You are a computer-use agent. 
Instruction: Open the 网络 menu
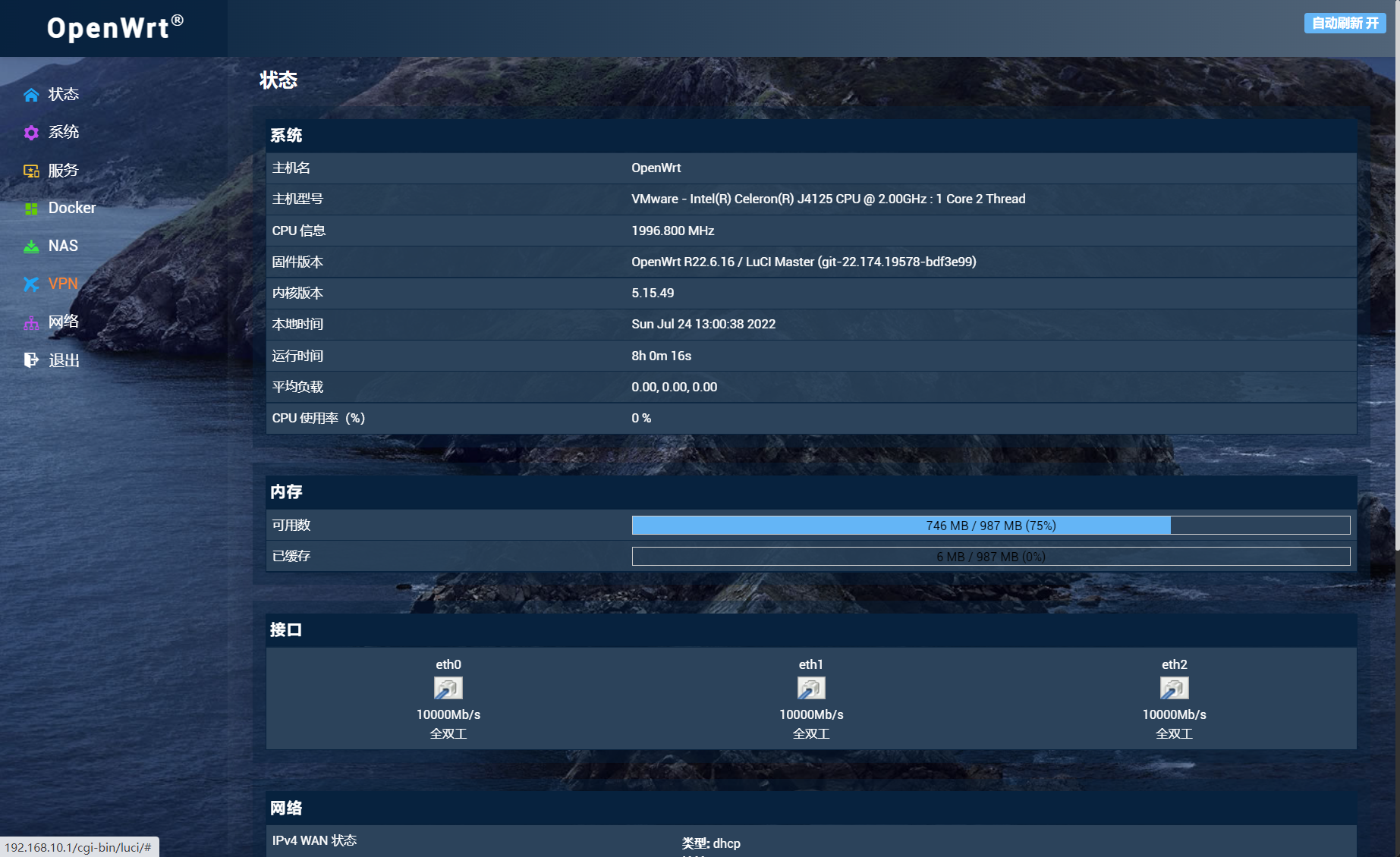(x=64, y=322)
